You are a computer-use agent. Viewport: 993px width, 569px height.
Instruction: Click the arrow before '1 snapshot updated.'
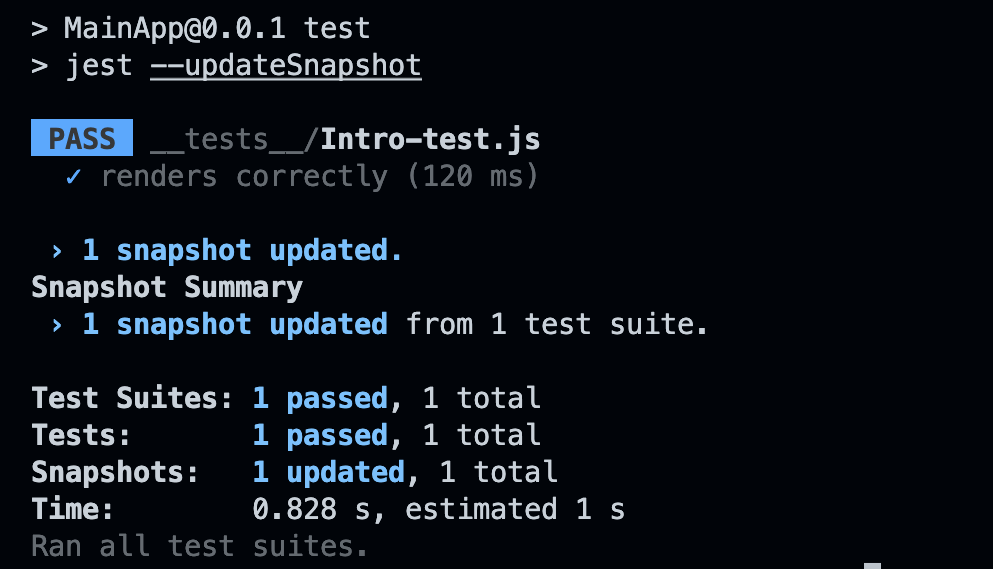(x=57, y=252)
